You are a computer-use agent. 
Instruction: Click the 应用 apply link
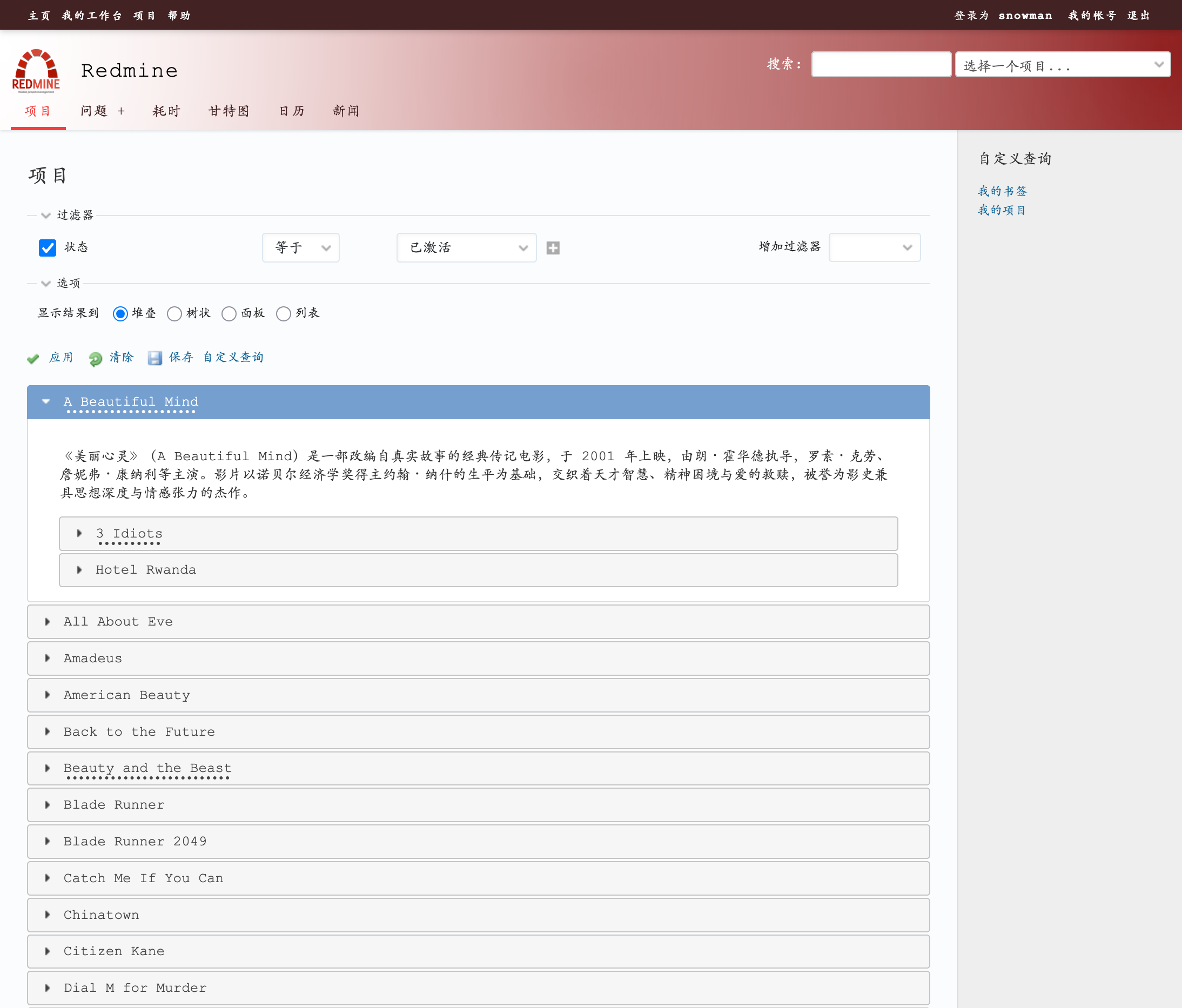click(61, 358)
